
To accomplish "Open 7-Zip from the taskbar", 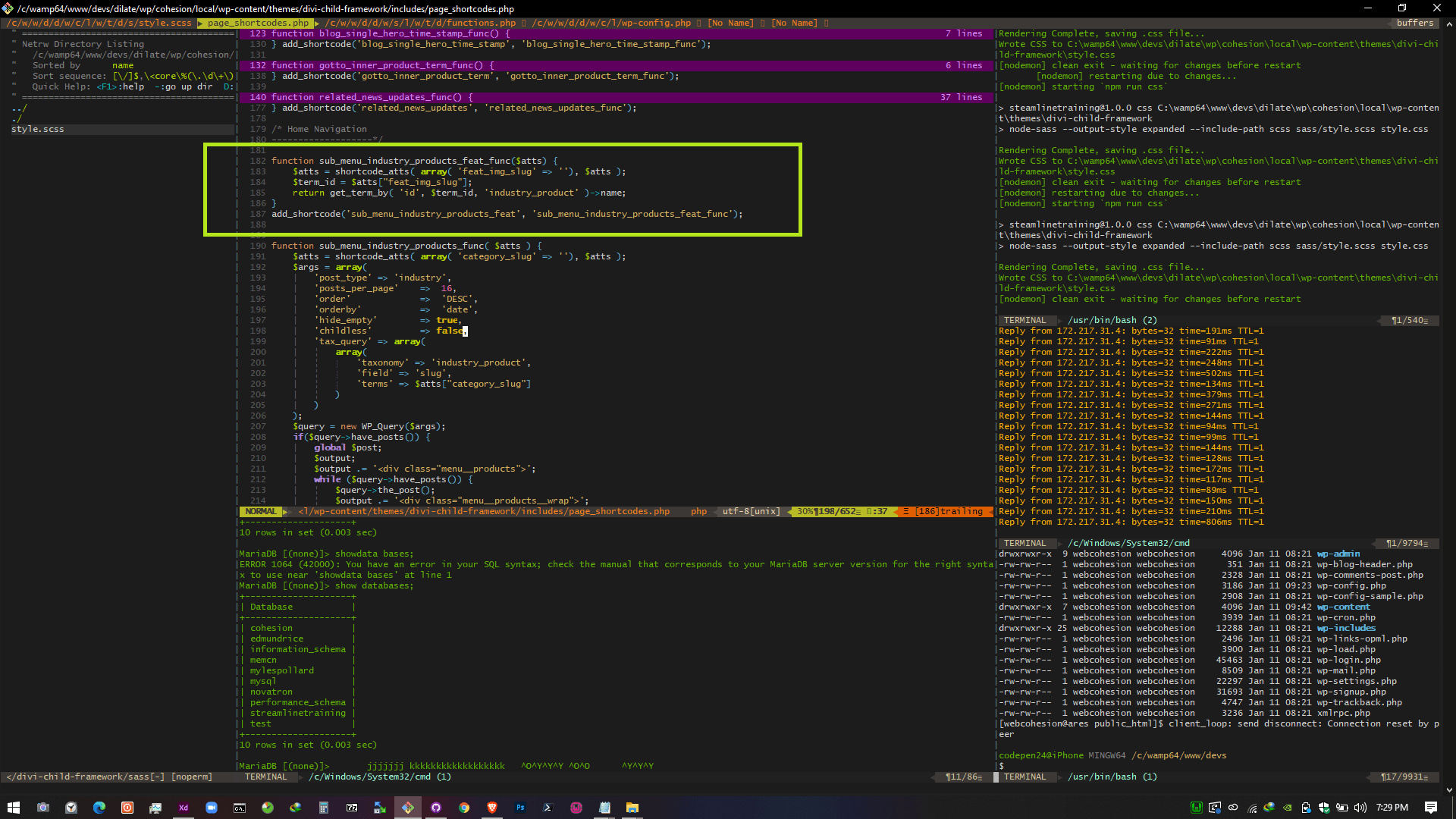I will coord(352,808).
